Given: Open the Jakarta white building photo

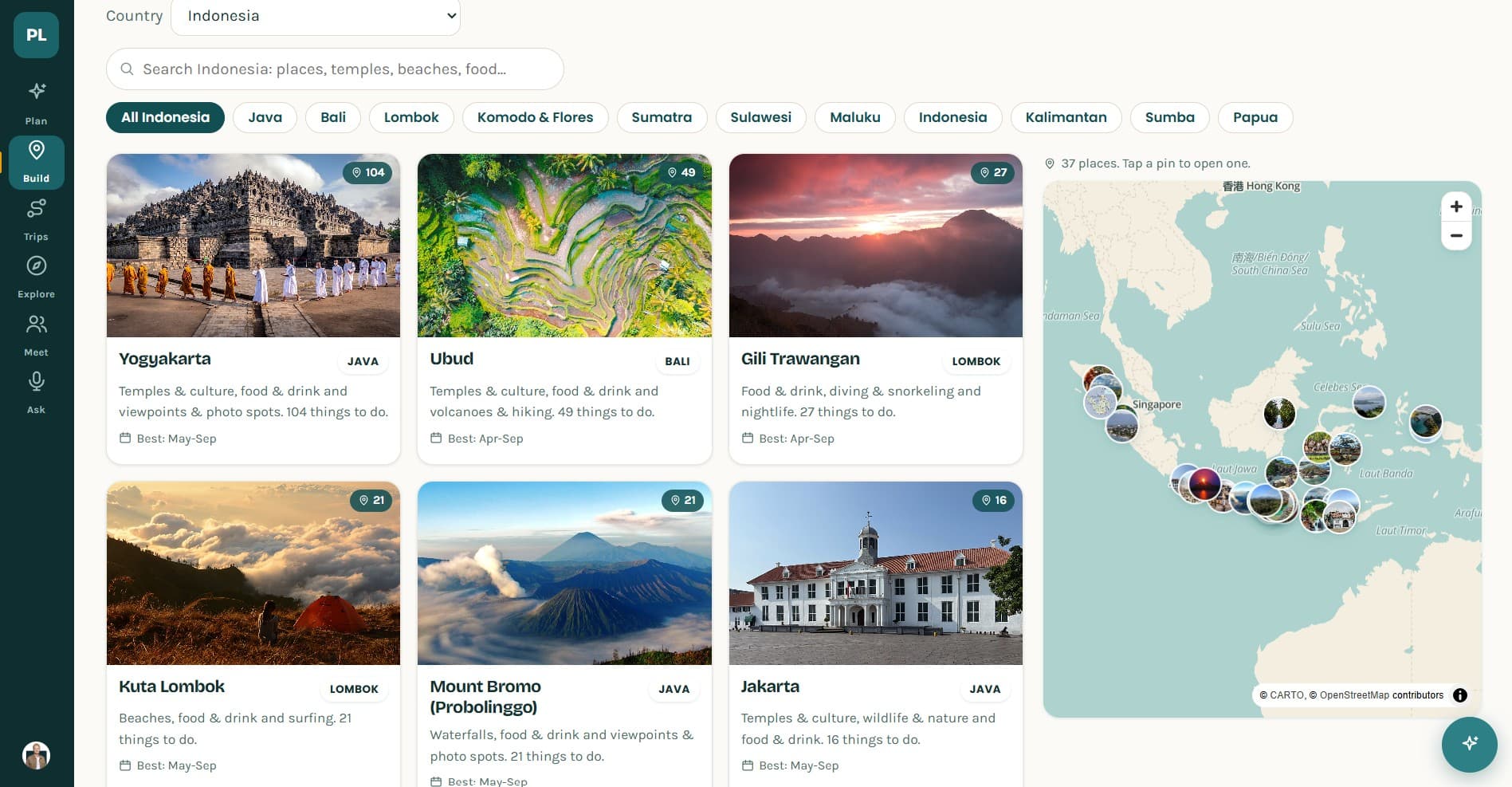Looking at the screenshot, I should click(x=876, y=573).
